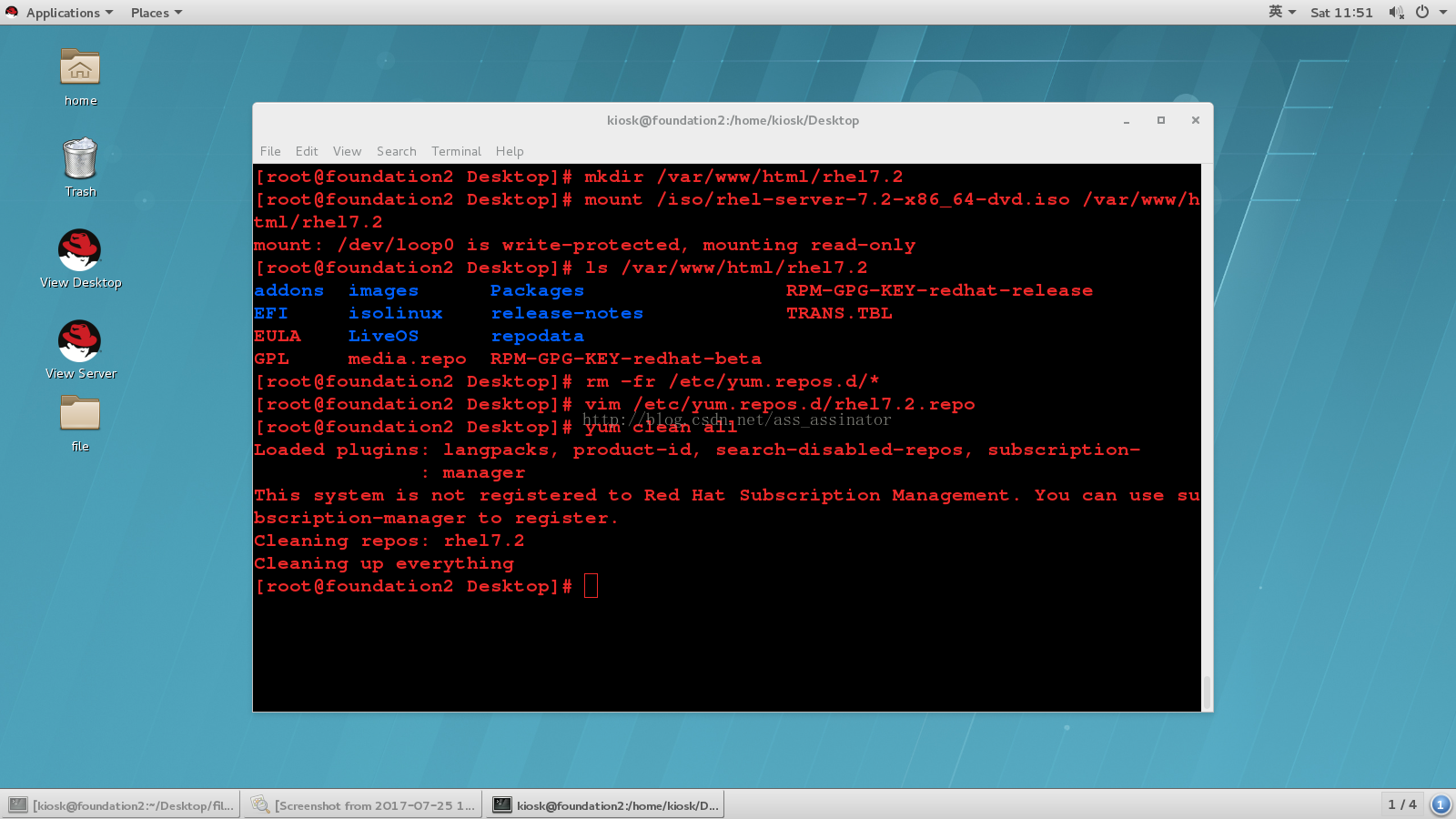1456x819 pixels.
Task: Switch to kiosk@foundation2:/home/kiosk/D... taskbar window
Action: 605,804
